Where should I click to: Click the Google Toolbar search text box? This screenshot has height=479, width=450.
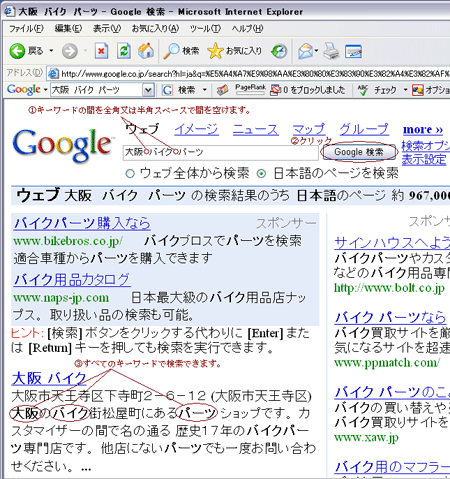tap(97, 90)
